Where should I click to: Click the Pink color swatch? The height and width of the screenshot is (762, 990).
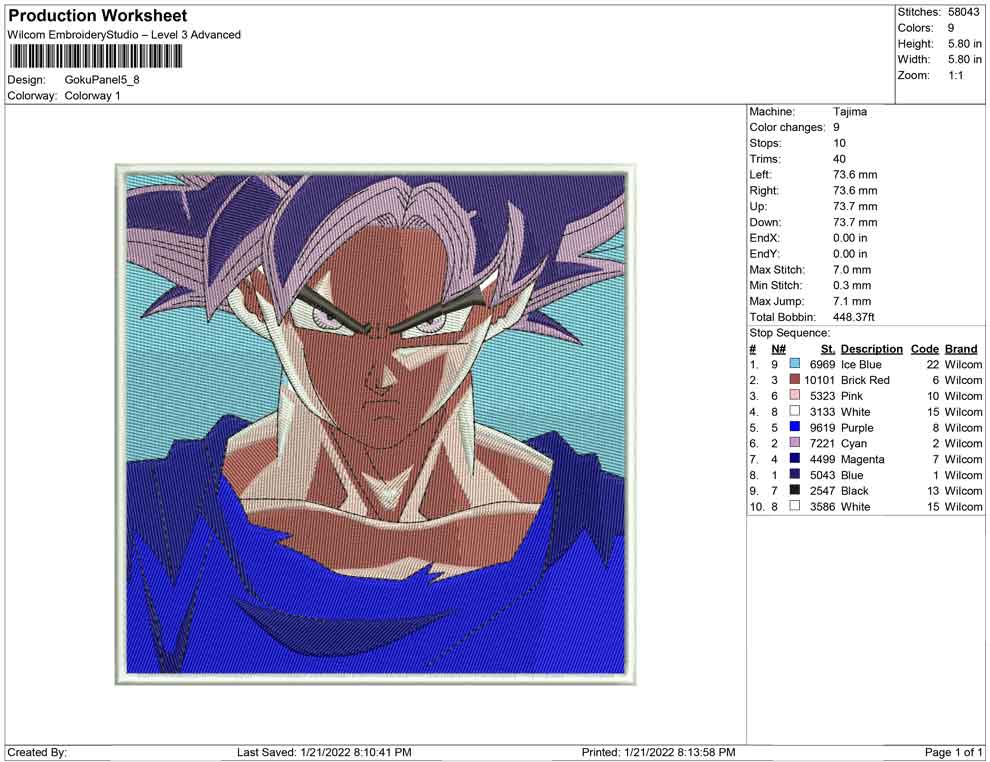coord(795,395)
